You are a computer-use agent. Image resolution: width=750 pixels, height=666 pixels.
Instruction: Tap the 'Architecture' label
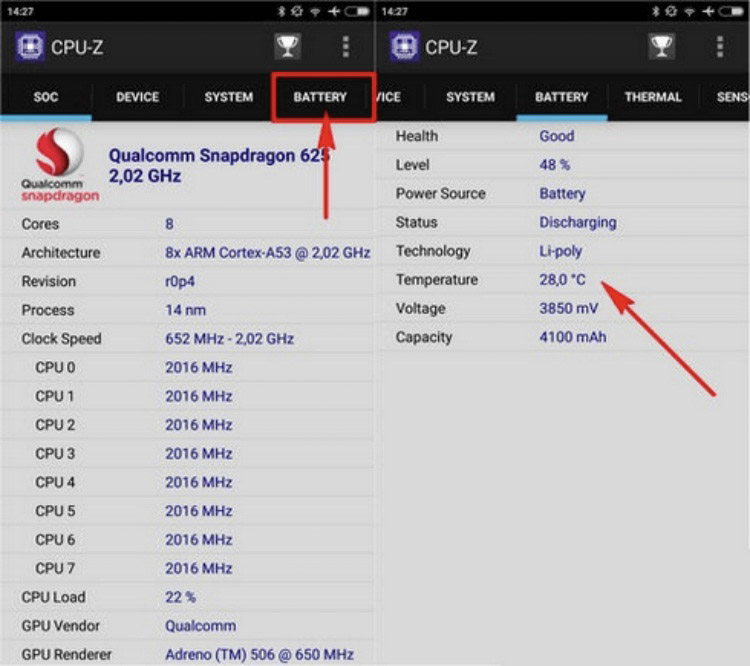61,253
